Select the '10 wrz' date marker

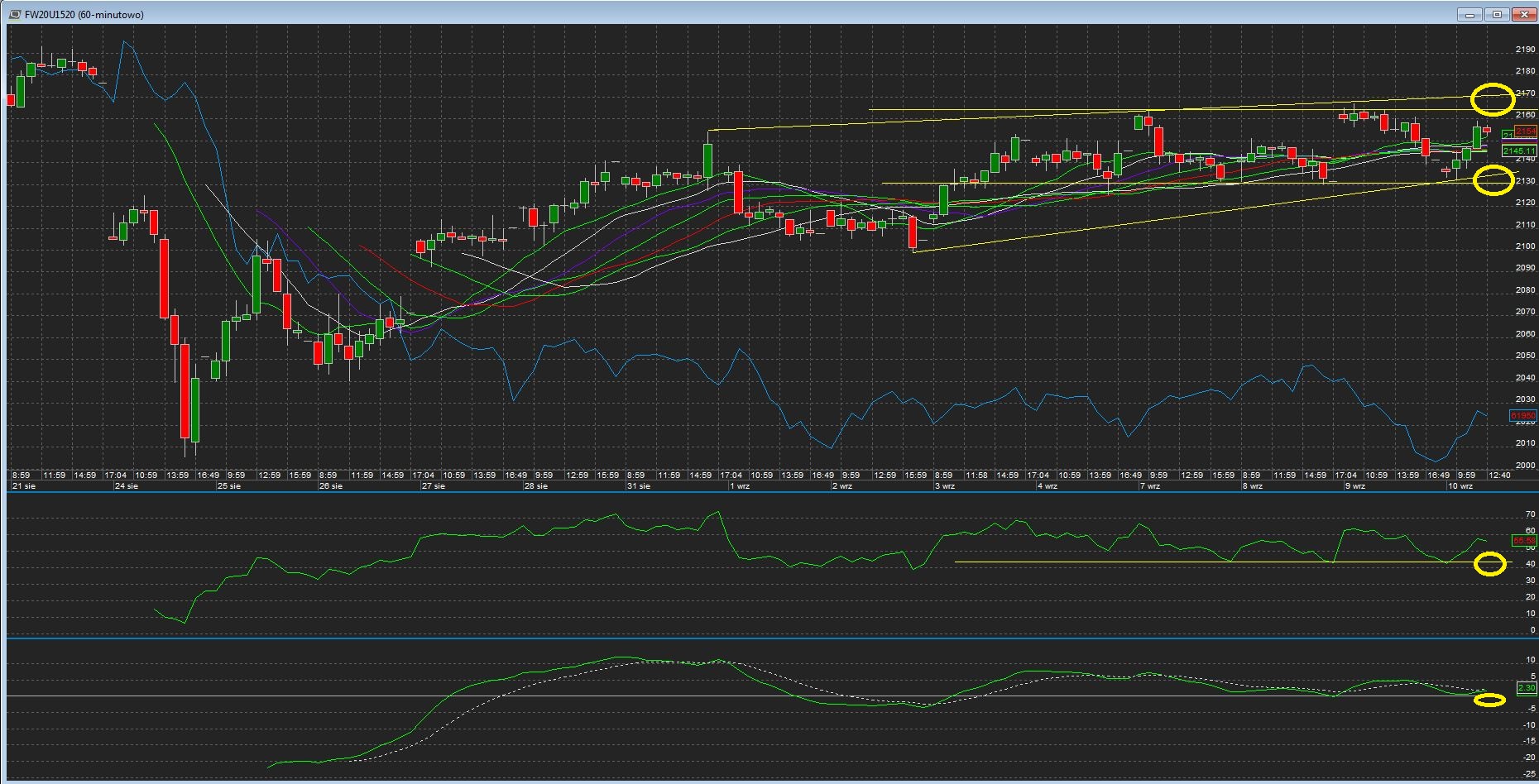click(x=1460, y=486)
